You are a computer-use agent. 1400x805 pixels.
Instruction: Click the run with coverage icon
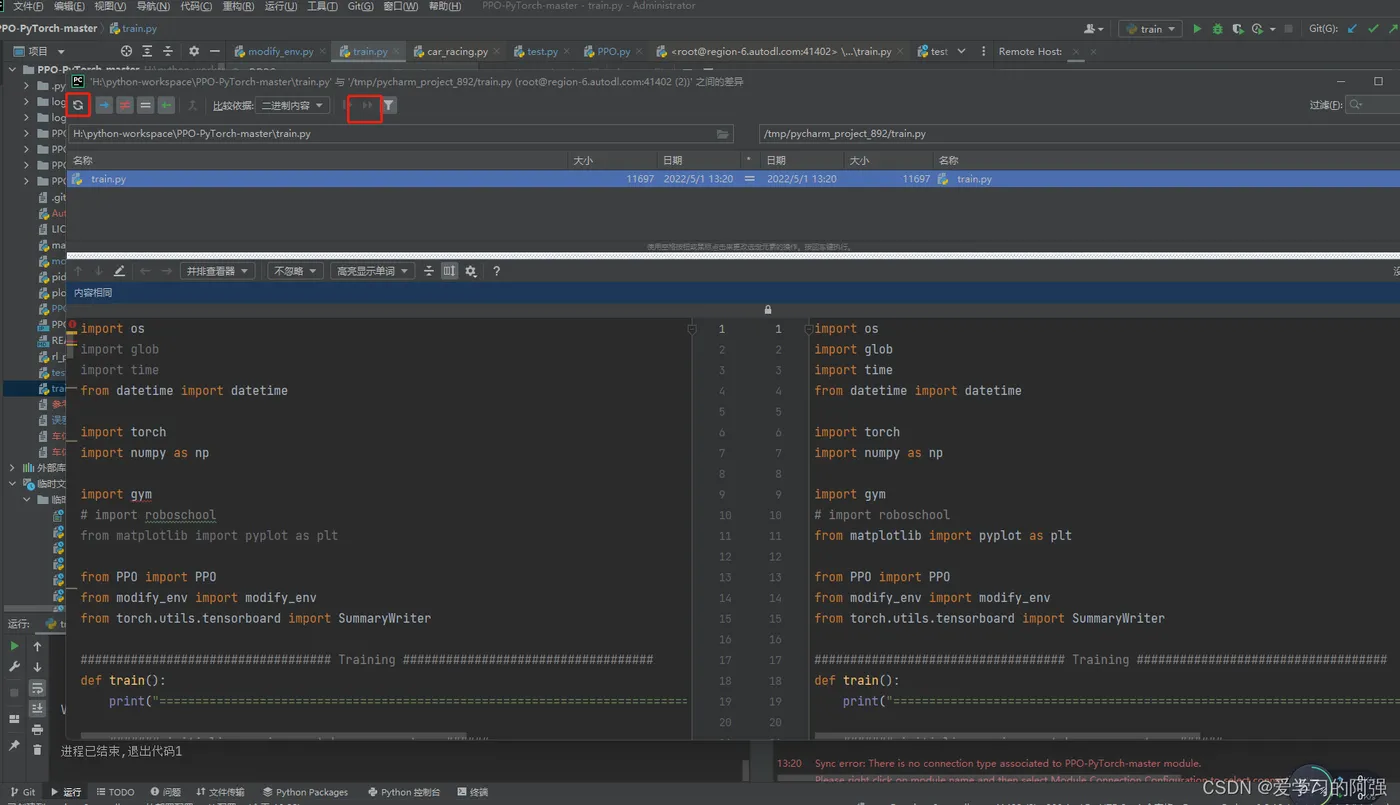(x=1238, y=29)
